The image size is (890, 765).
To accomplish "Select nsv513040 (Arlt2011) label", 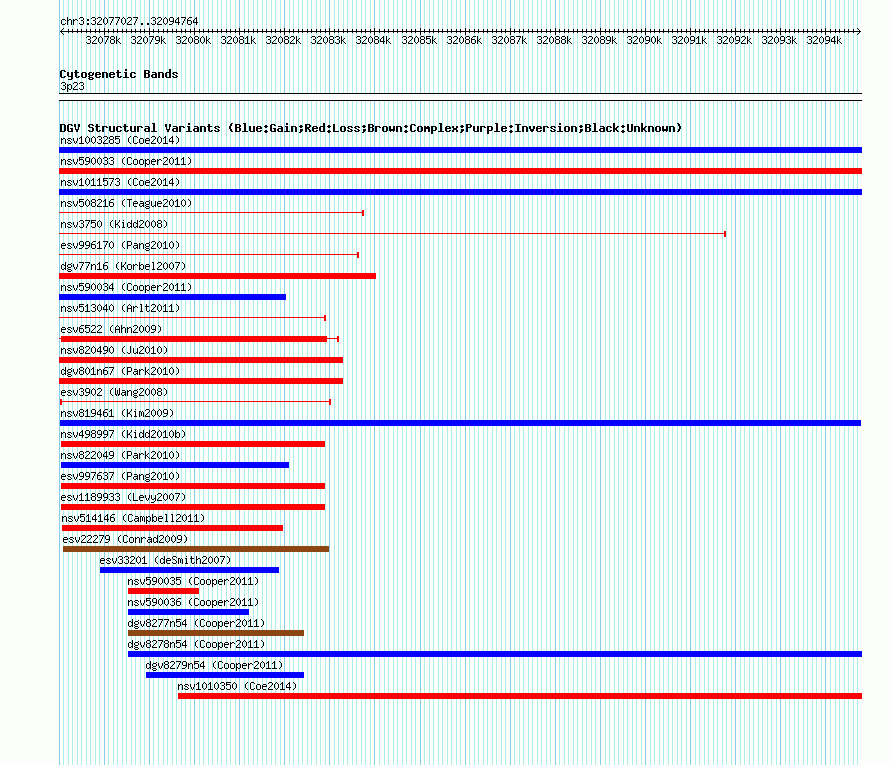I will point(120,308).
